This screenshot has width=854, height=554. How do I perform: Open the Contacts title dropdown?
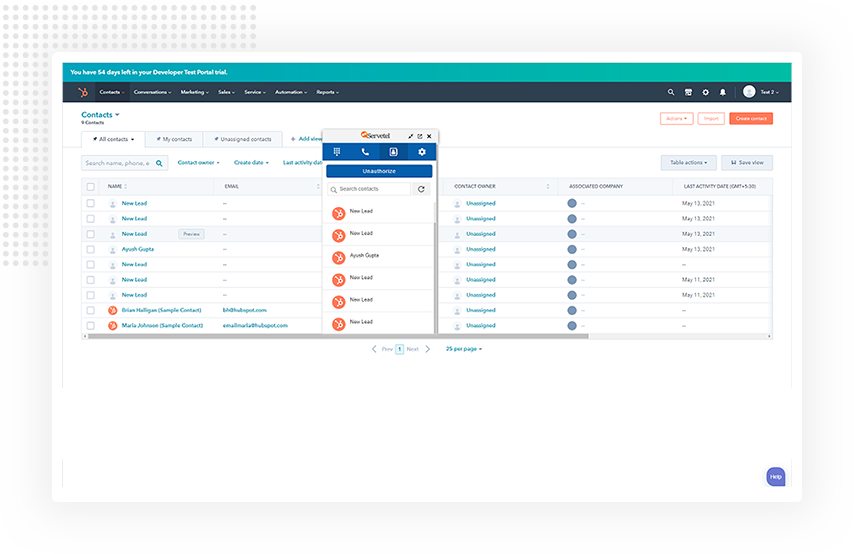click(x=100, y=115)
